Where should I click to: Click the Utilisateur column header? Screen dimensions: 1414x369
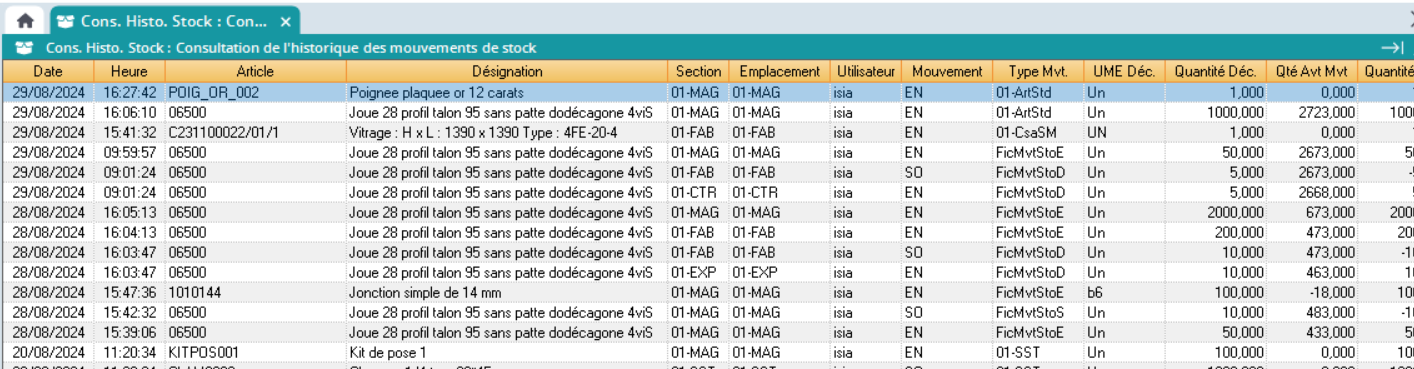click(x=866, y=72)
